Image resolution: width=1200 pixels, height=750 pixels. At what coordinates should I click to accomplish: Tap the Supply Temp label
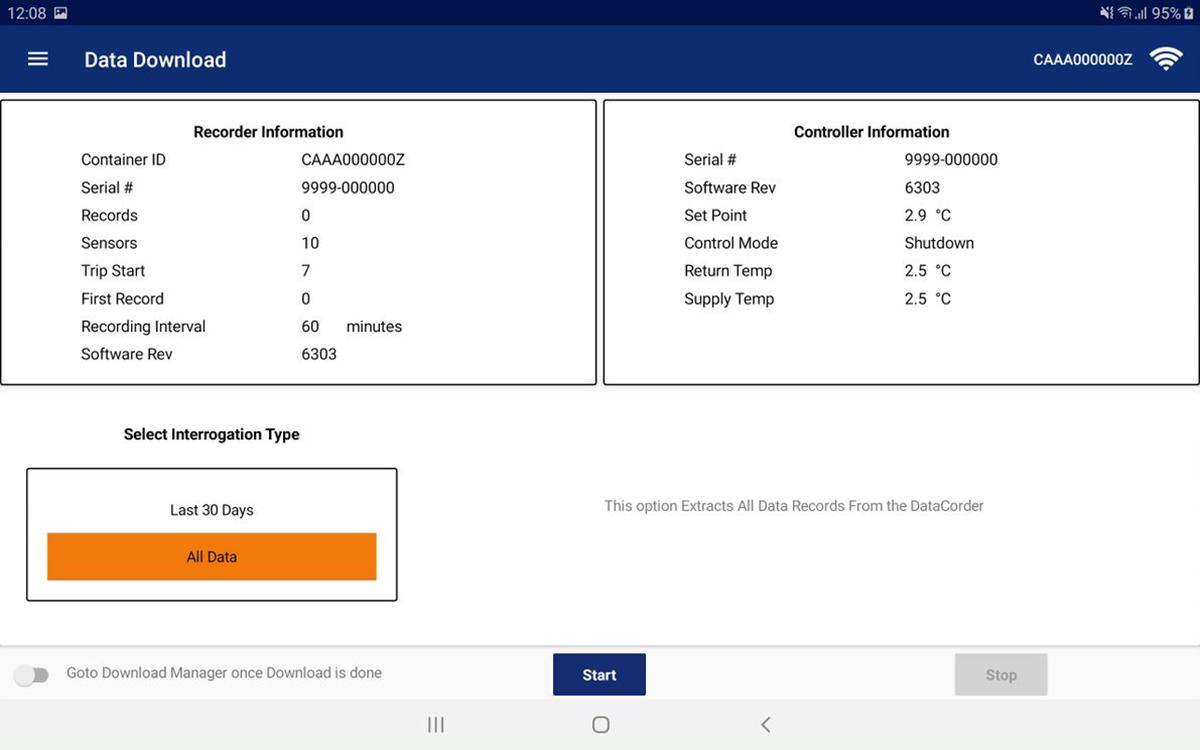pyautogui.click(x=729, y=299)
